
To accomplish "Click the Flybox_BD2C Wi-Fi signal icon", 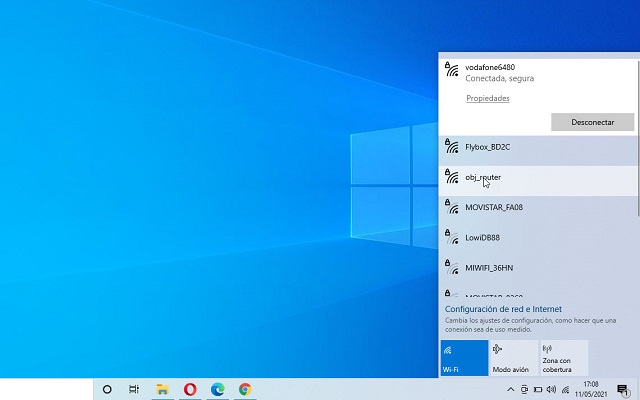I will [451, 146].
